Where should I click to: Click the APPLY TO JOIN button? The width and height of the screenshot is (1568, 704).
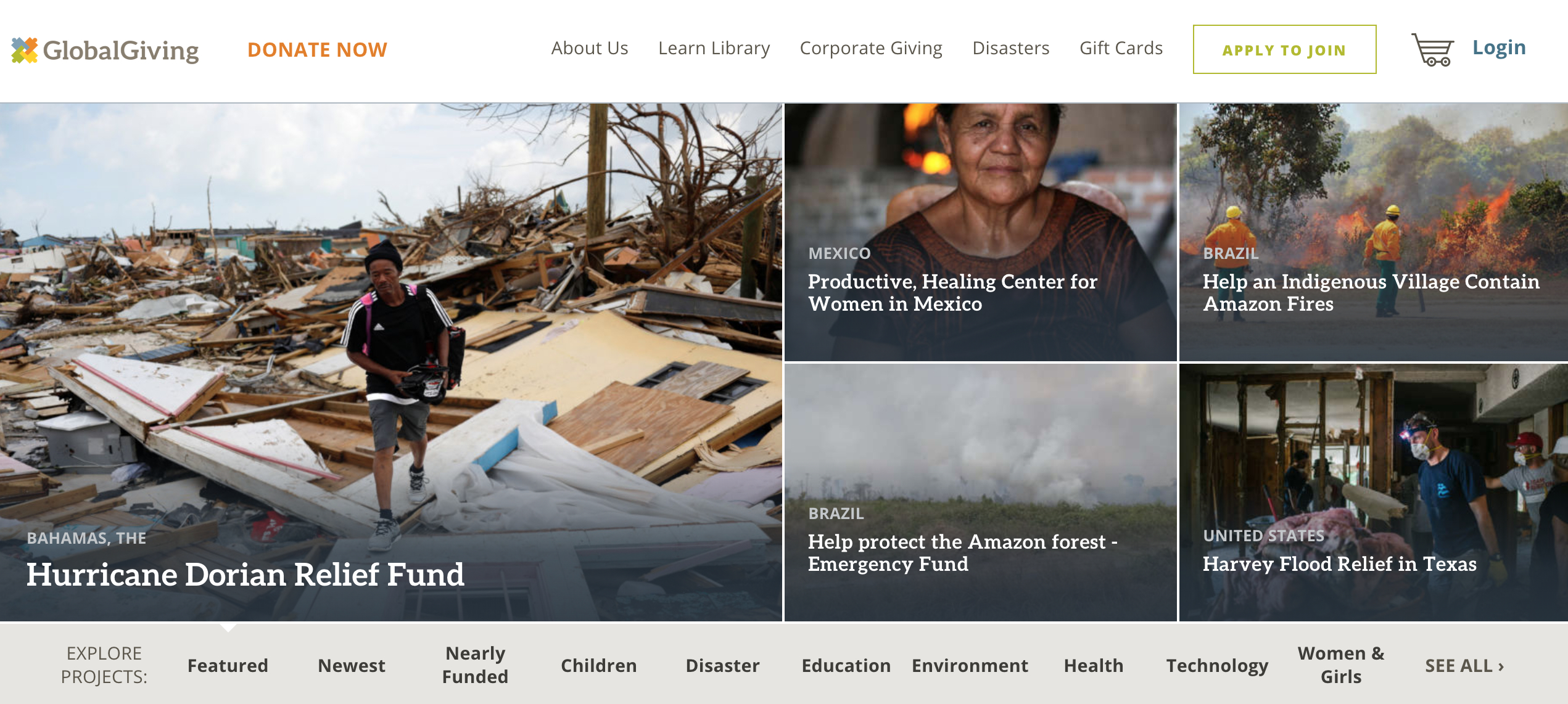tap(1284, 49)
